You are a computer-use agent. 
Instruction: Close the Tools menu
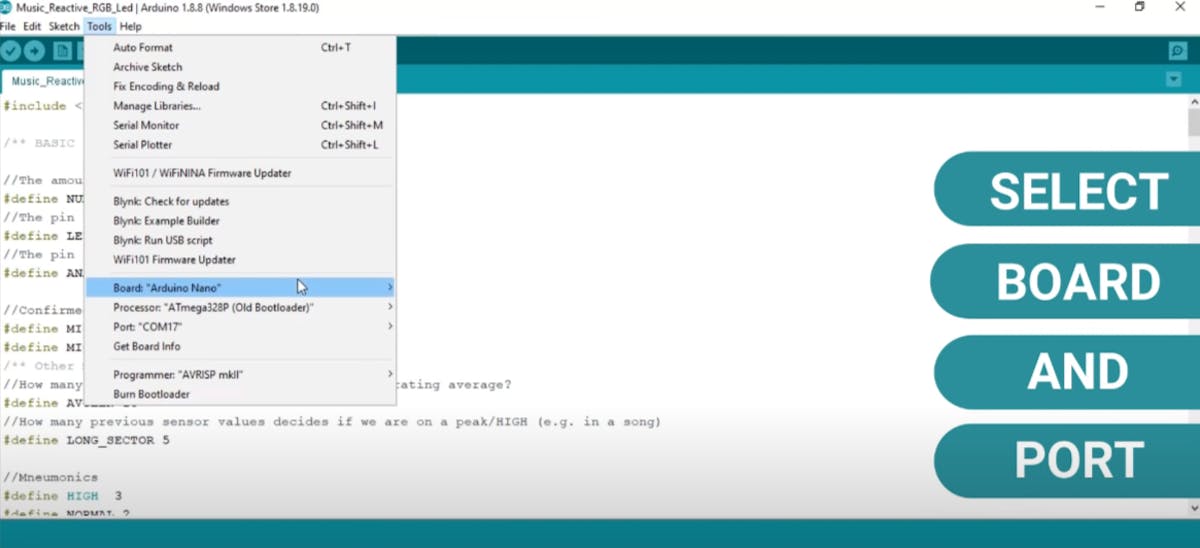99,26
